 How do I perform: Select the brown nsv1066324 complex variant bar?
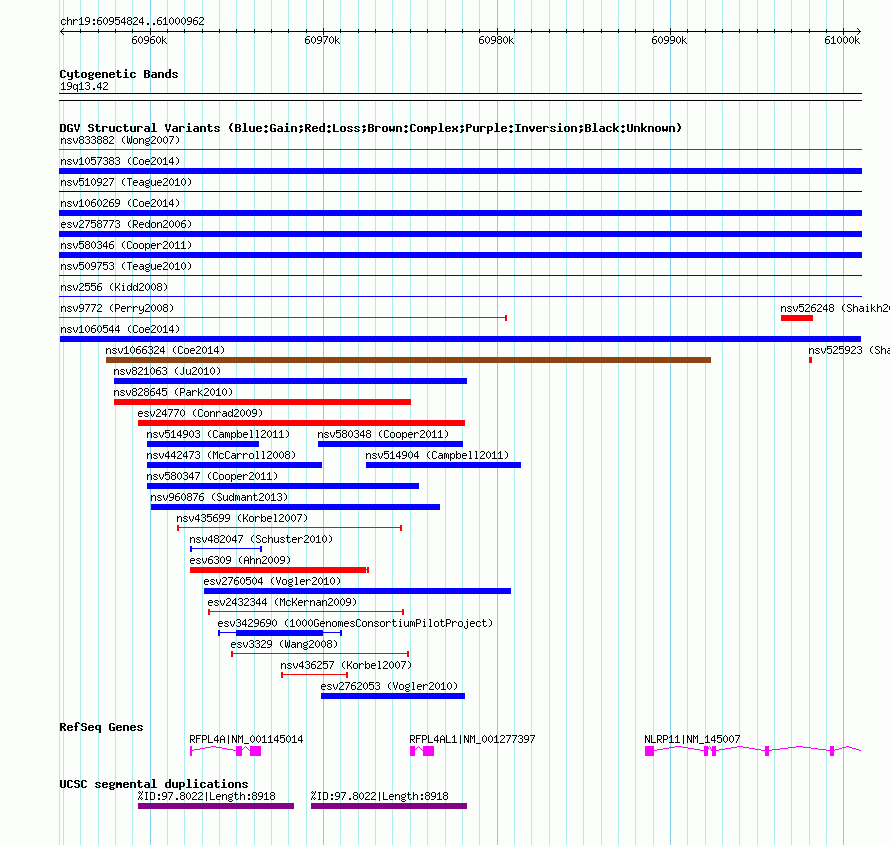point(408,360)
